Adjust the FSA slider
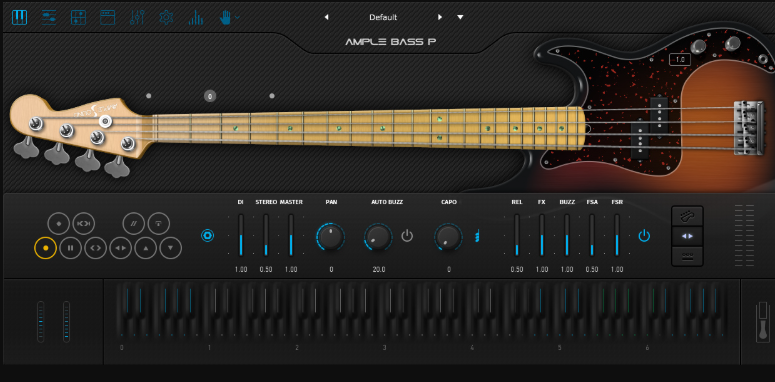Viewport: 775px width, 382px height. (x=592, y=235)
